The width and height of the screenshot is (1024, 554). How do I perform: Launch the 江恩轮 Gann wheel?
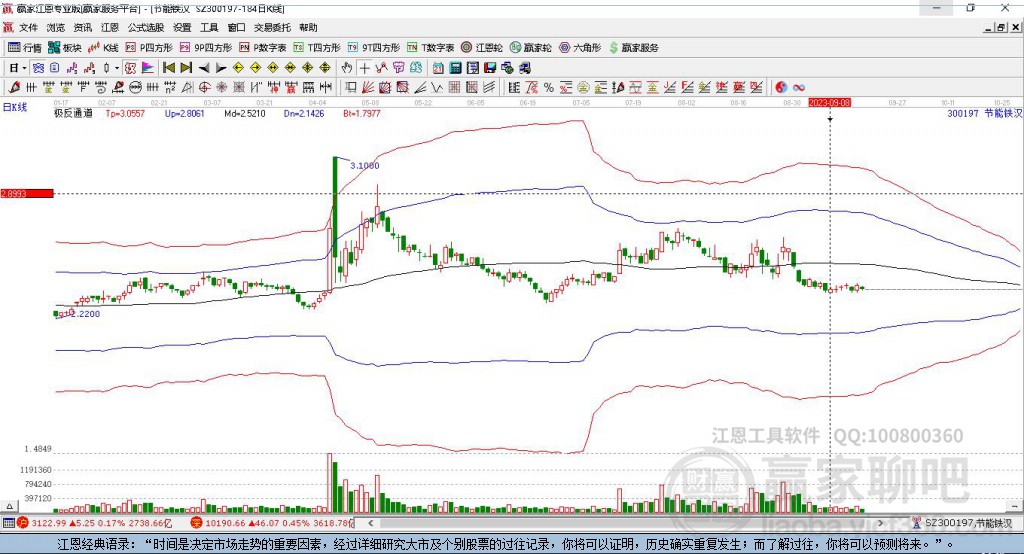coord(482,48)
